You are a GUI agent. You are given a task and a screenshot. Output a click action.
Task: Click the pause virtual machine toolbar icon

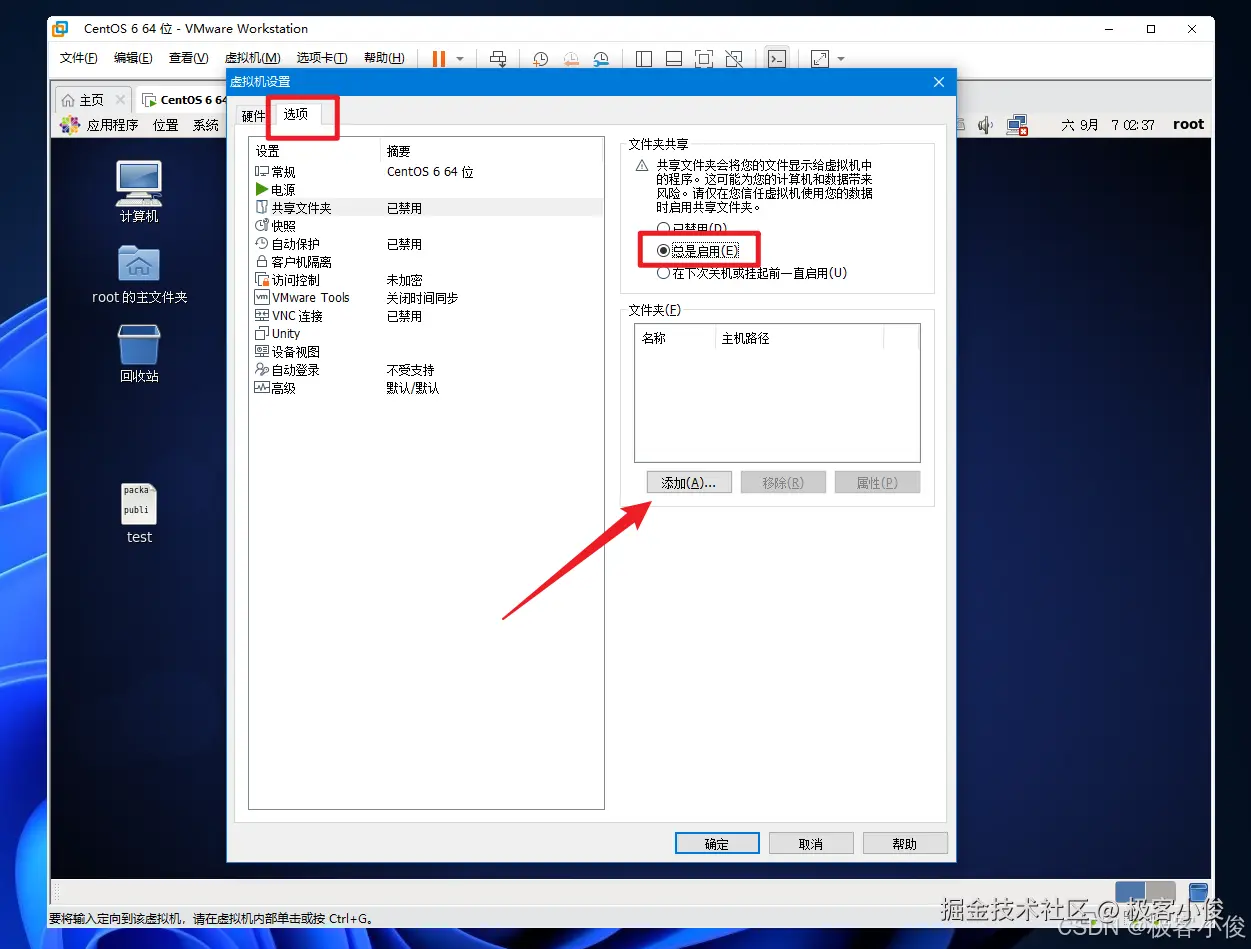[439, 59]
